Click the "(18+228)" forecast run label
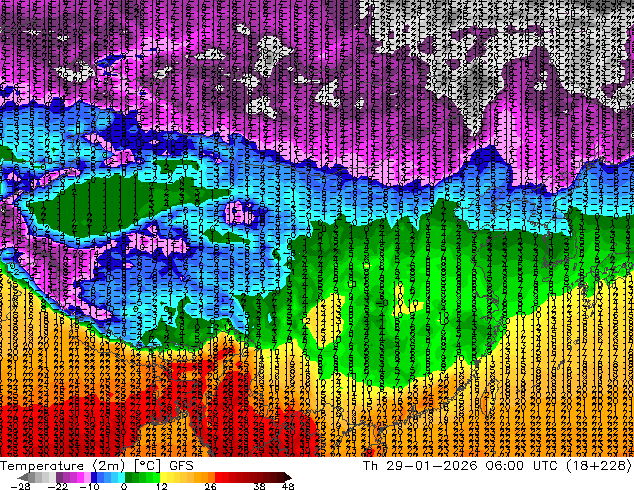The image size is (634, 490). (x=599, y=466)
